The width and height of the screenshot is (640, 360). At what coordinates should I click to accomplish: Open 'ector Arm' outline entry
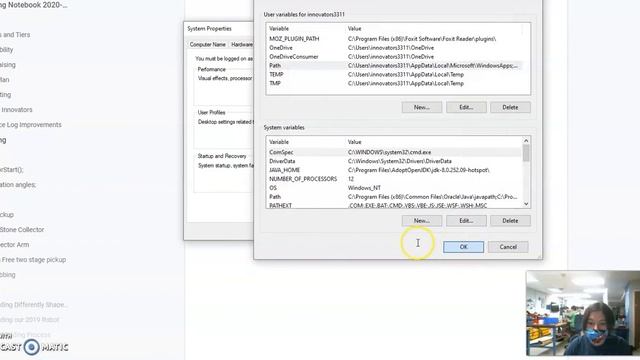[x=15, y=245]
